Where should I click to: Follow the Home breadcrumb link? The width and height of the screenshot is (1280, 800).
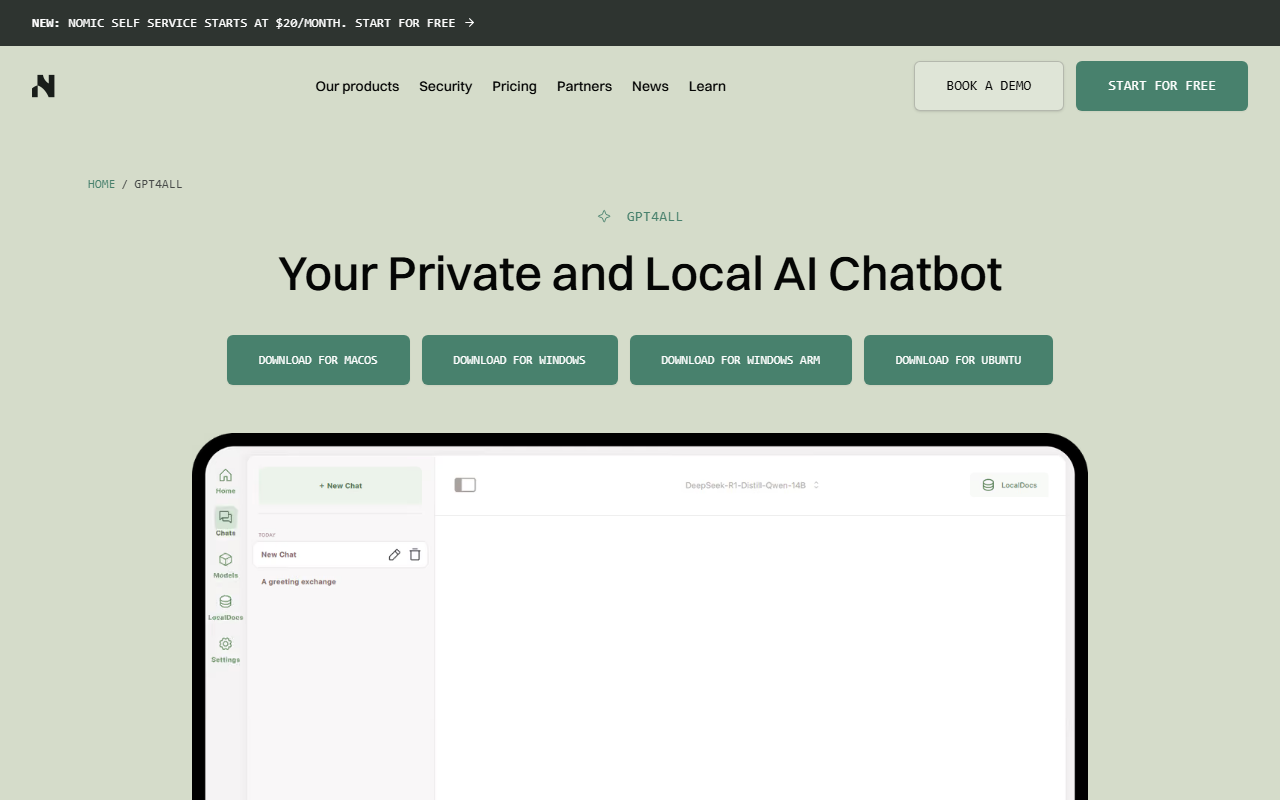(101, 184)
